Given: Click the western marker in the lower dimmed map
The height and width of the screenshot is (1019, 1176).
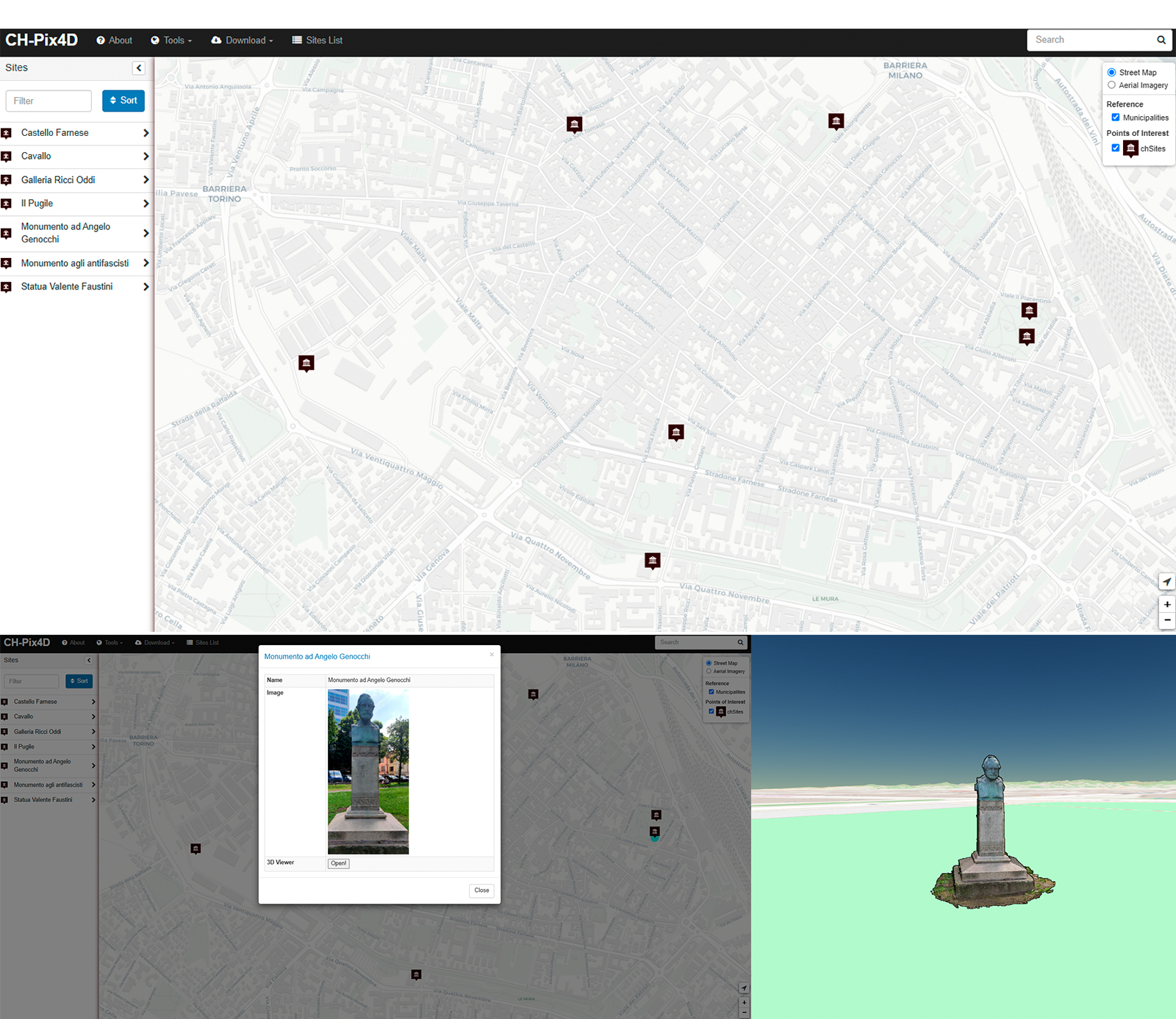Looking at the screenshot, I should click(x=196, y=849).
